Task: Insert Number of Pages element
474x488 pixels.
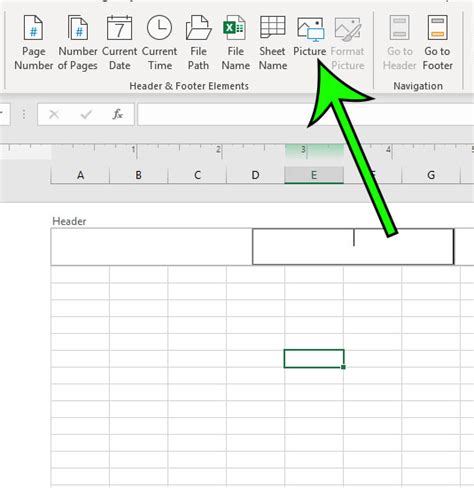Action: [78, 43]
